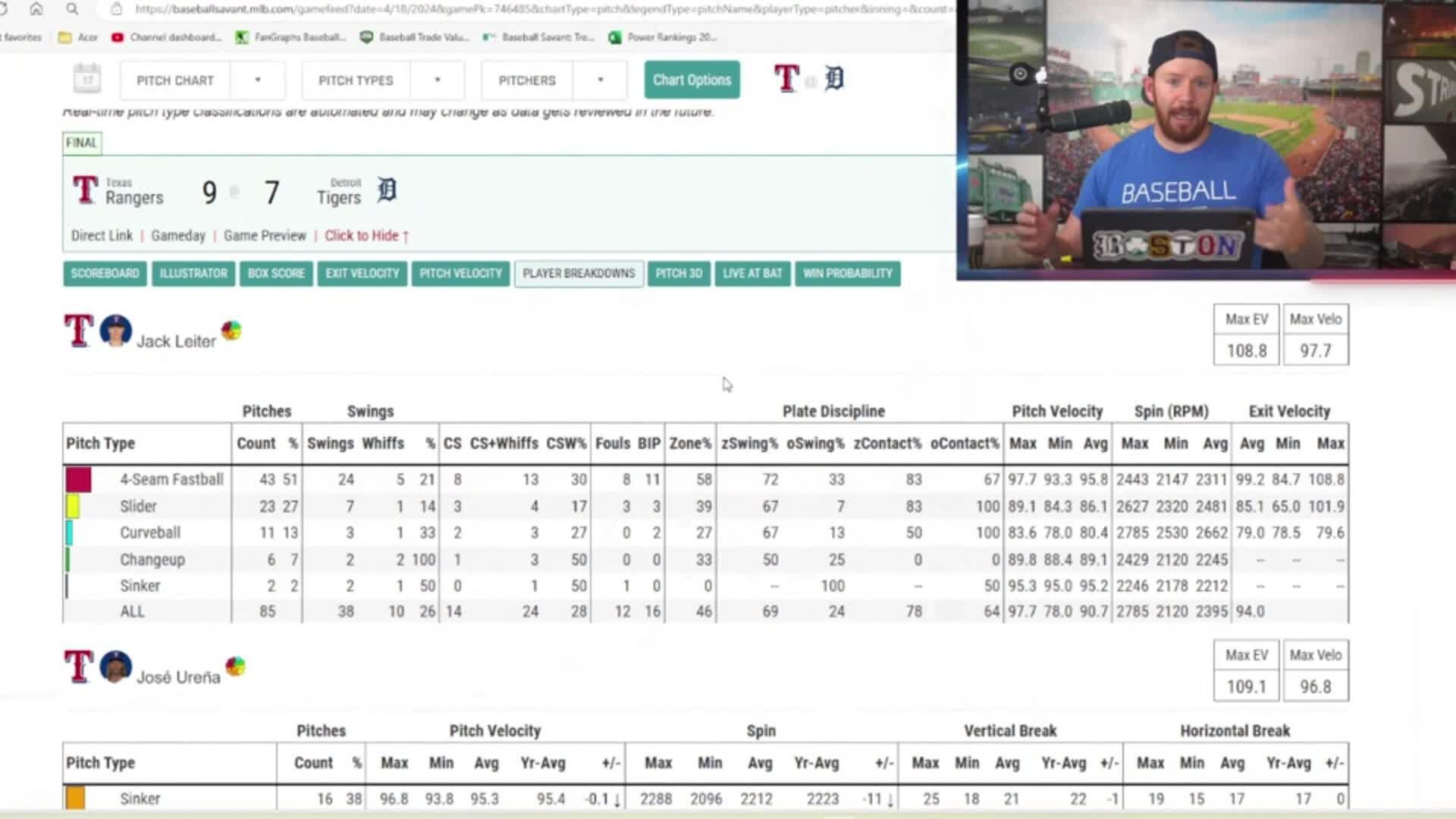Click the Chart Options button
Viewport: 1456px width, 819px height.
[x=692, y=80]
